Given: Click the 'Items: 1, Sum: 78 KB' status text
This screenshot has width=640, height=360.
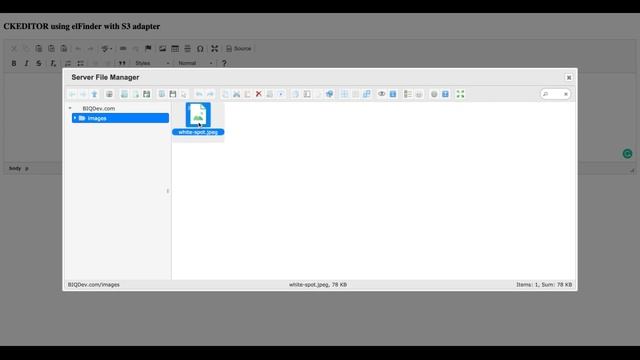Looking at the screenshot, I should [x=544, y=284].
